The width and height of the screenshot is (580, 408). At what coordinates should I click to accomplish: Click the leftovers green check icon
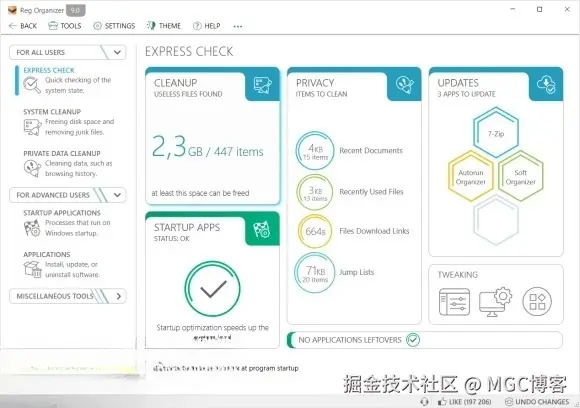[413, 340]
